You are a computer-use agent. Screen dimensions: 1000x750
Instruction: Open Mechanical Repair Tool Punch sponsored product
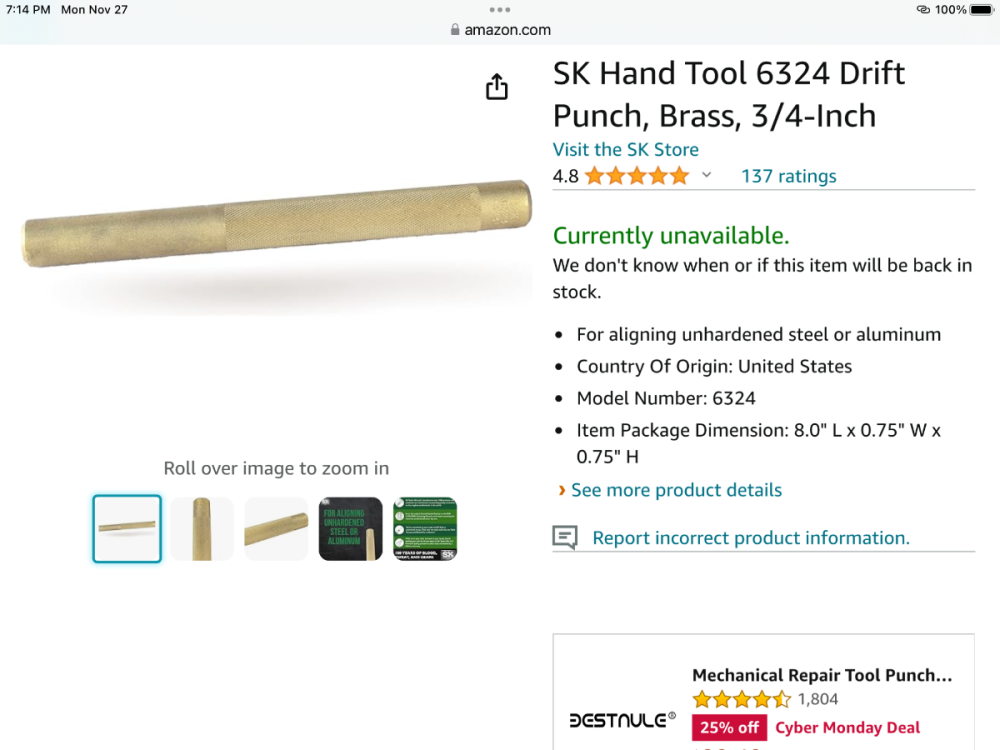(x=822, y=675)
